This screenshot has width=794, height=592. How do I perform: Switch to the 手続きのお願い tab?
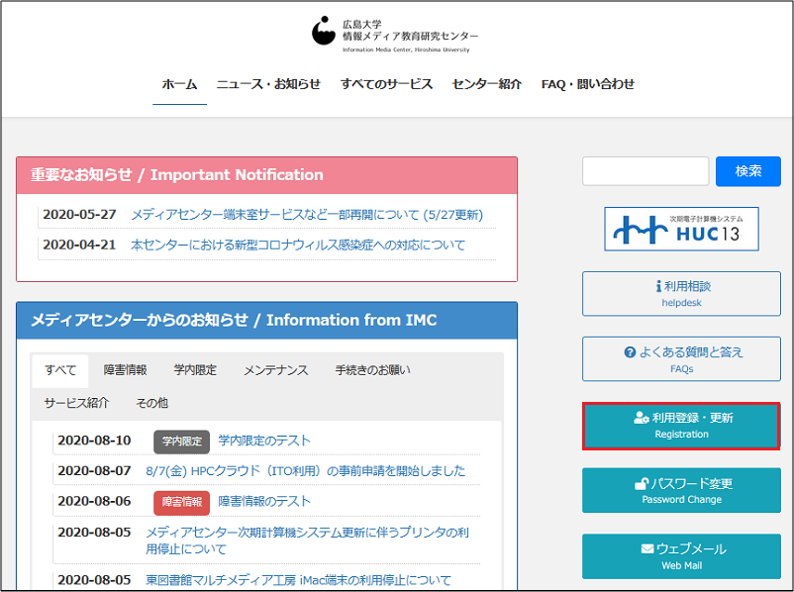[x=372, y=370]
